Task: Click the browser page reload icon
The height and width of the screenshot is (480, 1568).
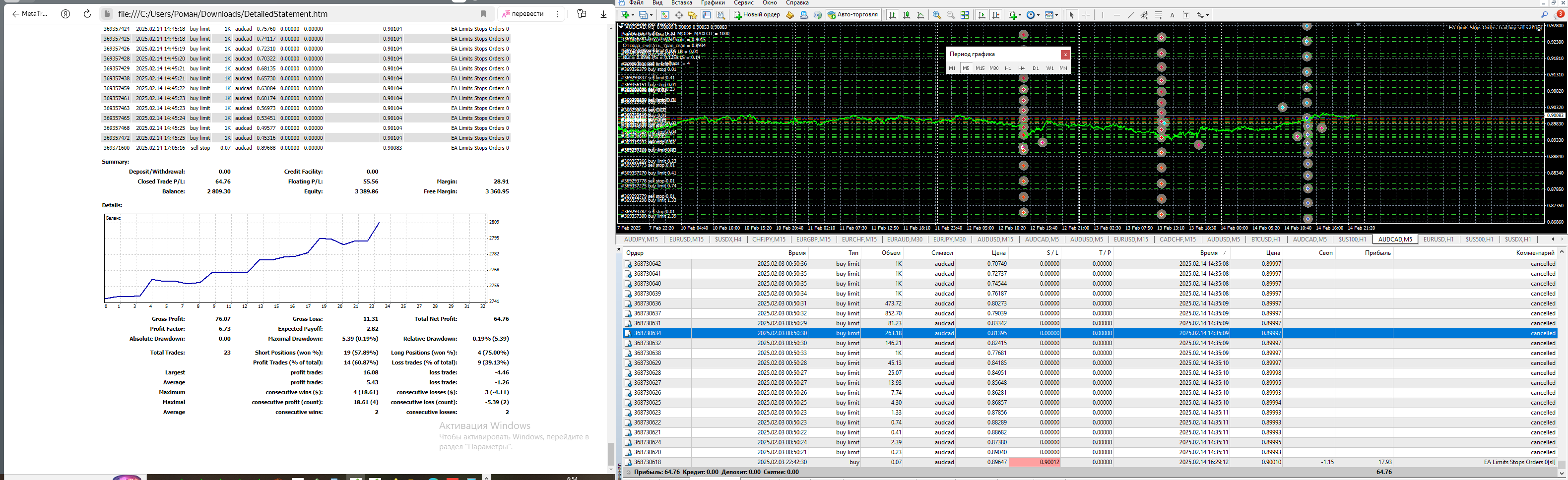Action: [x=87, y=14]
